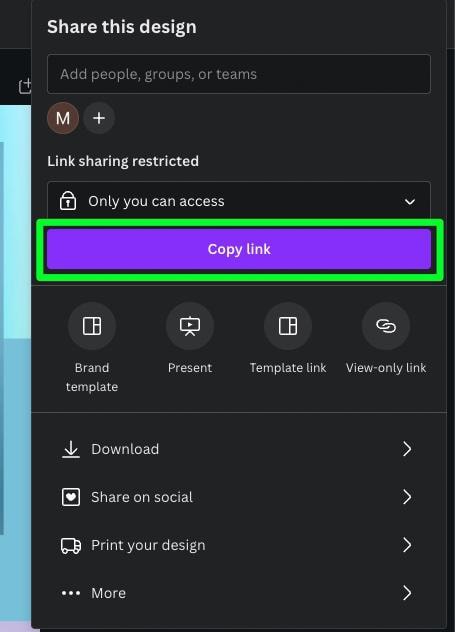
Task: Select the Download menu entry
Action: (x=239, y=449)
